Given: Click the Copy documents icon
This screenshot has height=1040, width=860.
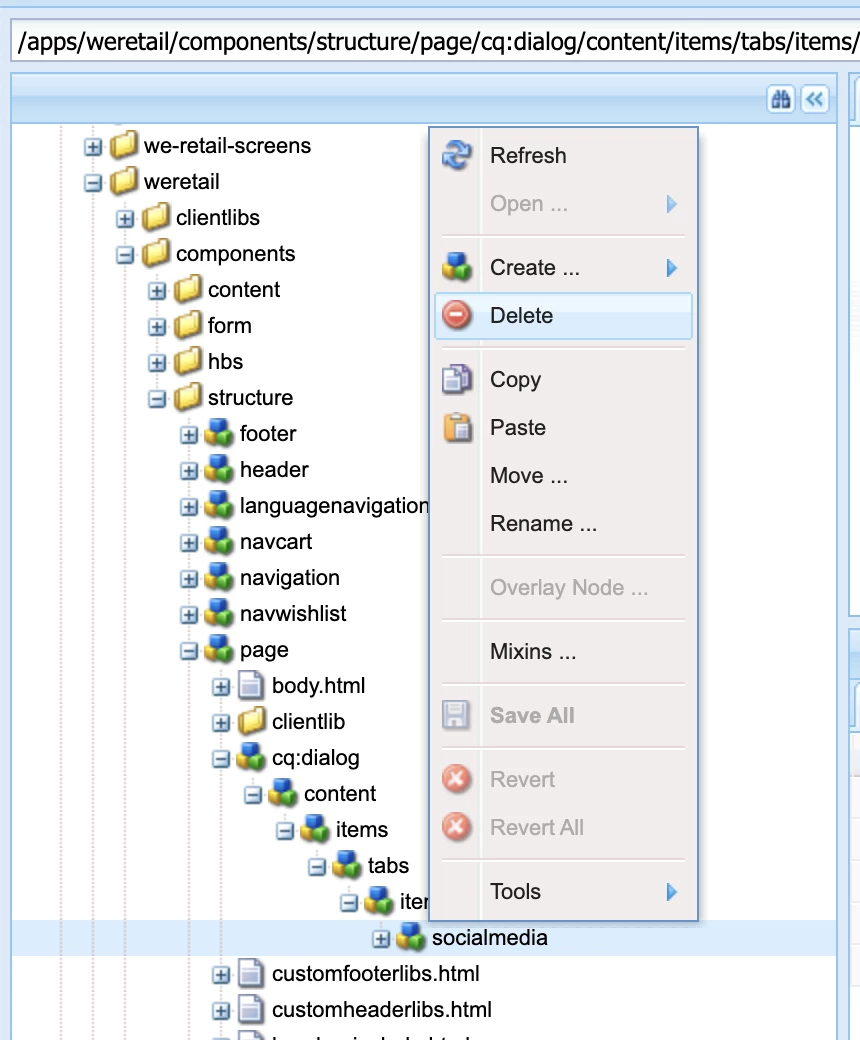Looking at the screenshot, I should click(457, 379).
